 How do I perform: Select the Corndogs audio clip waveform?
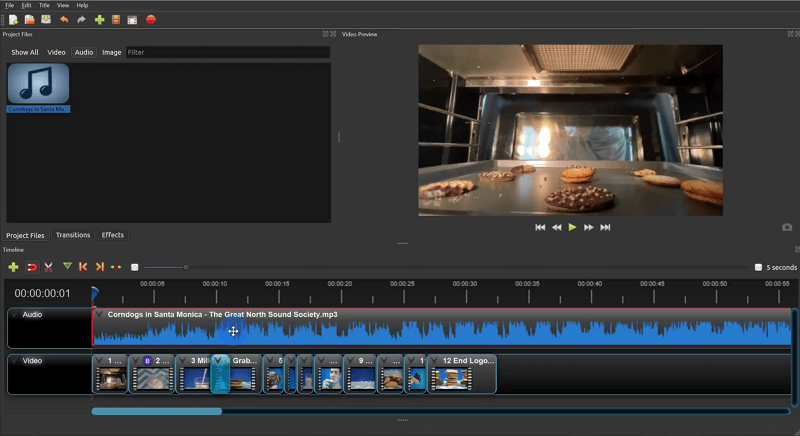441,332
